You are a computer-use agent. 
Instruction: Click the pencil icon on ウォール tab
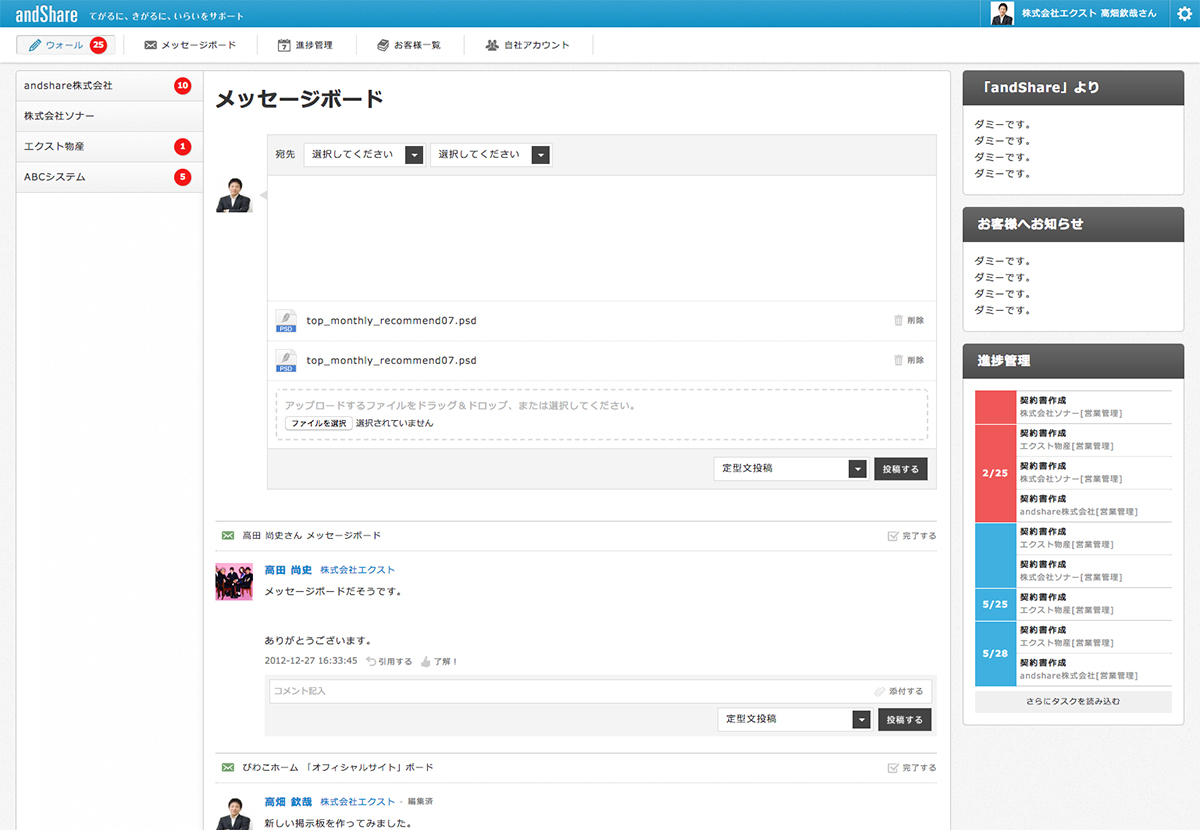(35, 45)
